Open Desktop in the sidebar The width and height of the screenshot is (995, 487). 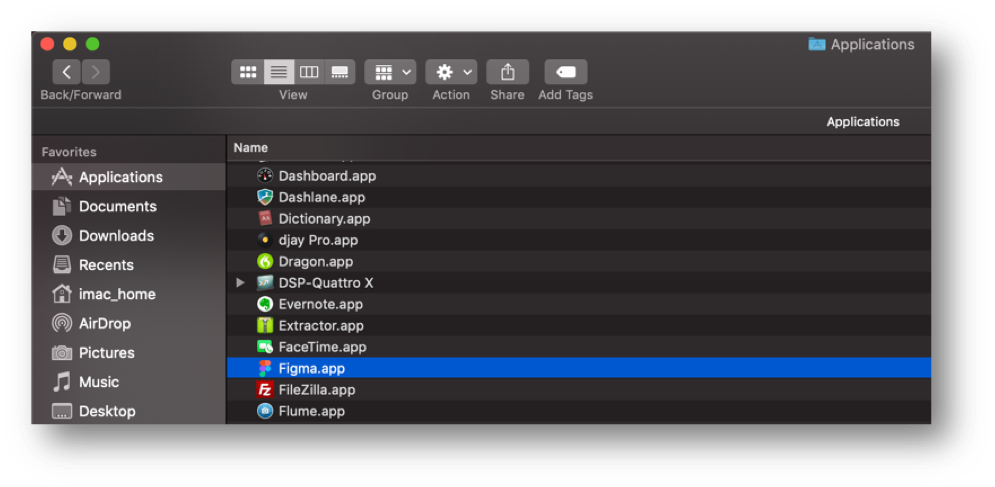pos(129,411)
